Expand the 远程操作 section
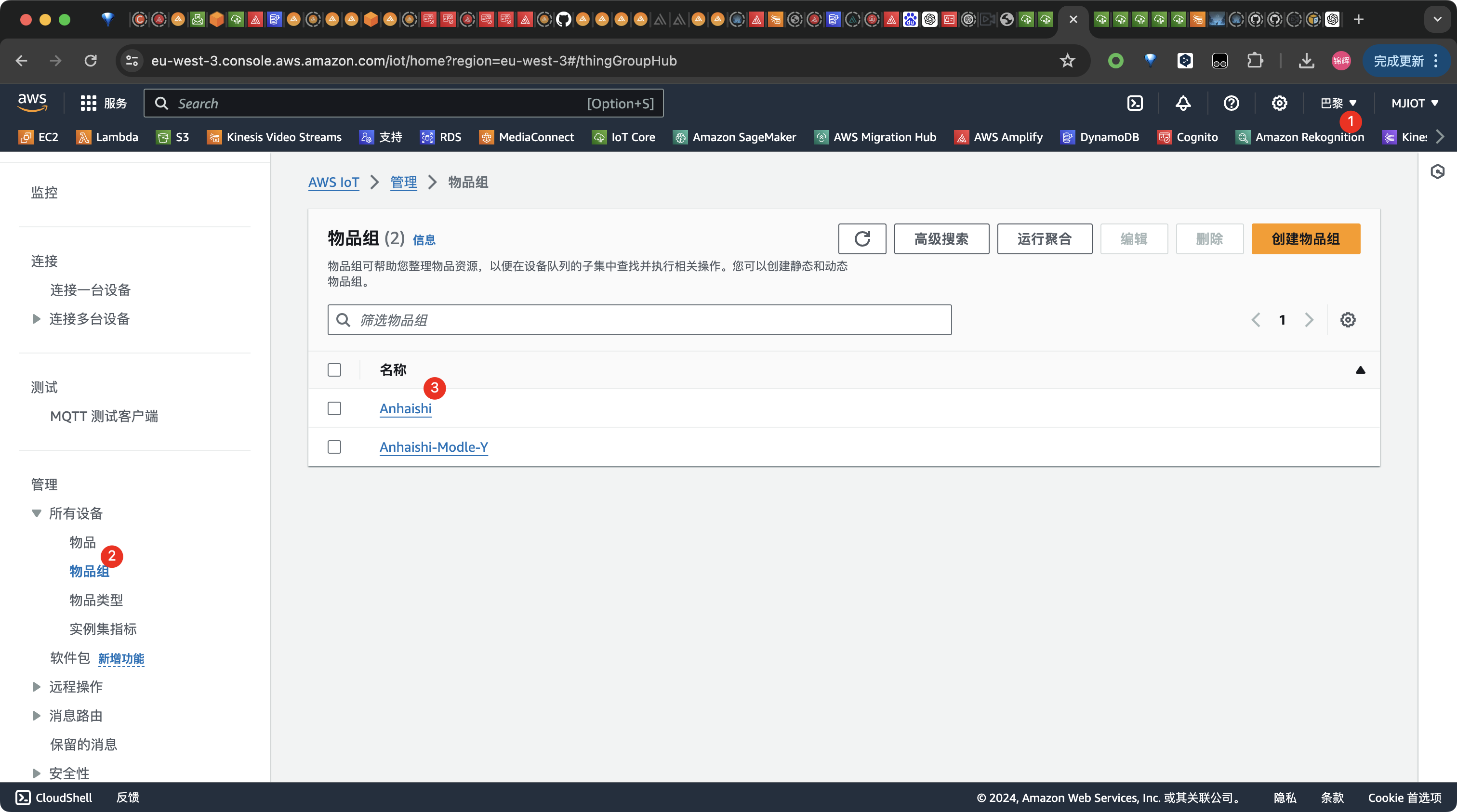The image size is (1457, 812). click(x=36, y=686)
